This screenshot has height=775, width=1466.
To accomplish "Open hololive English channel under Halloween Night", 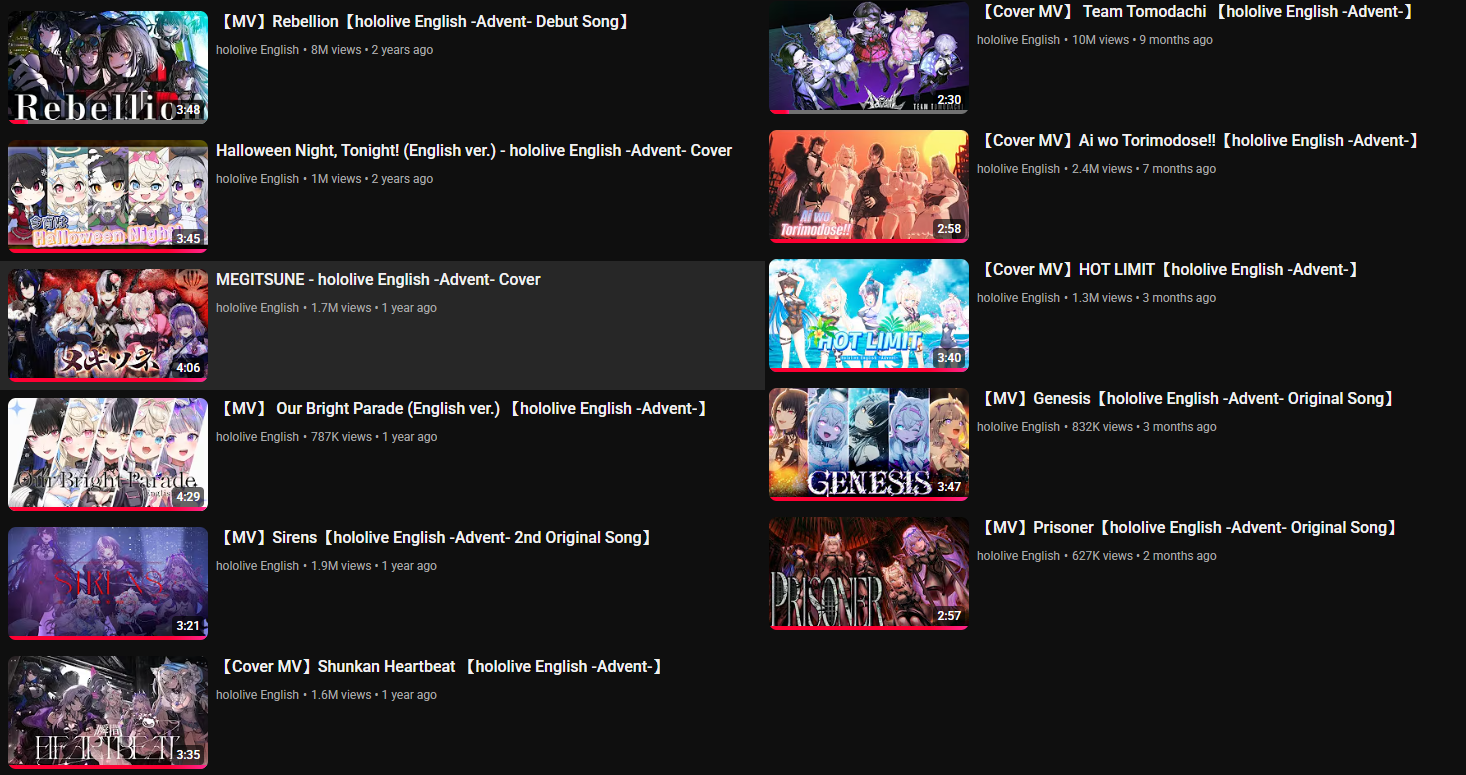I will pyautogui.click(x=257, y=179).
